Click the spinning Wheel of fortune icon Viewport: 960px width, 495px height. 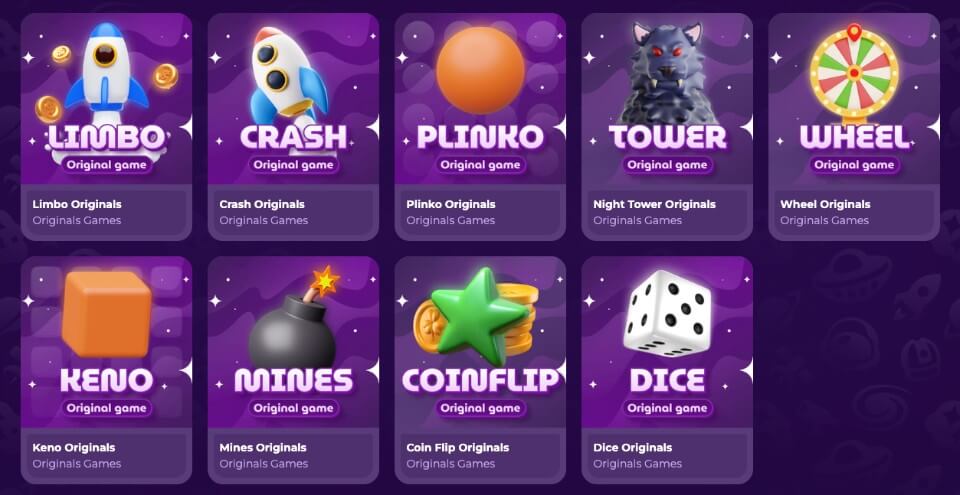854,72
